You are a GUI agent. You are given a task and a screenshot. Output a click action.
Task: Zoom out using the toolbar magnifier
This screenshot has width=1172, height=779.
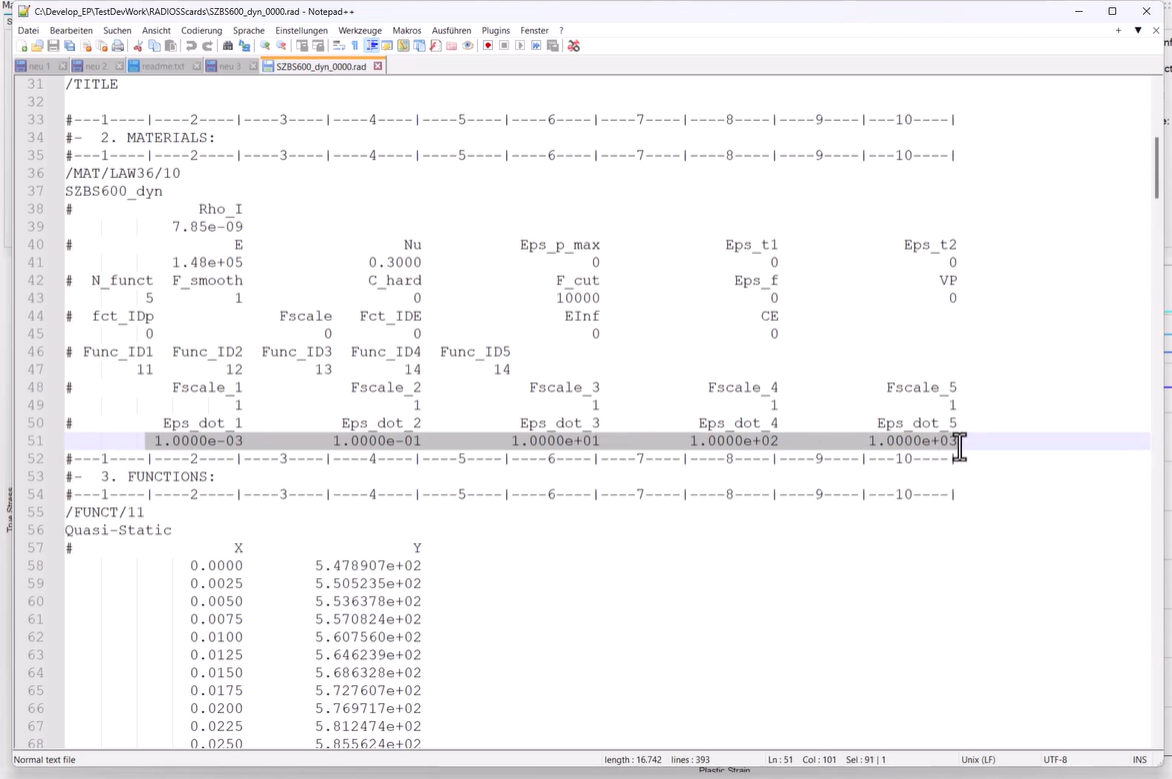(x=281, y=46)
